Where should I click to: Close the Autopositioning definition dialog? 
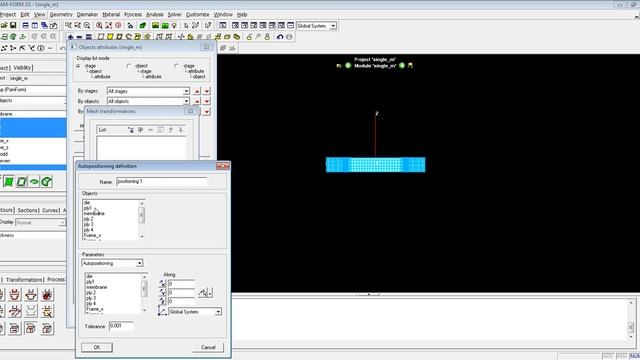[x=223, y=166]
